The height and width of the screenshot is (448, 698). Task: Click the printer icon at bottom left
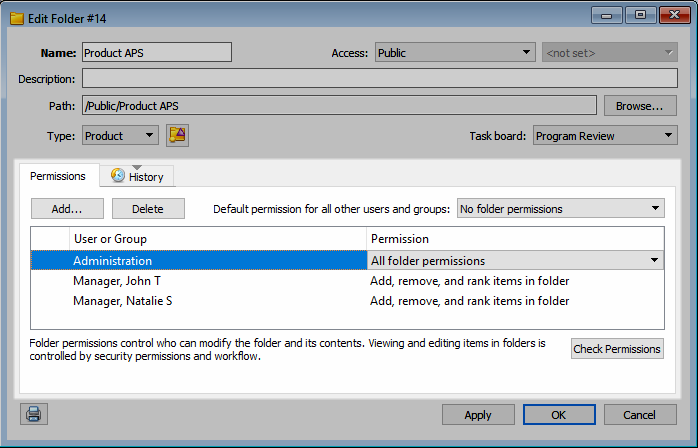[33, 414]
